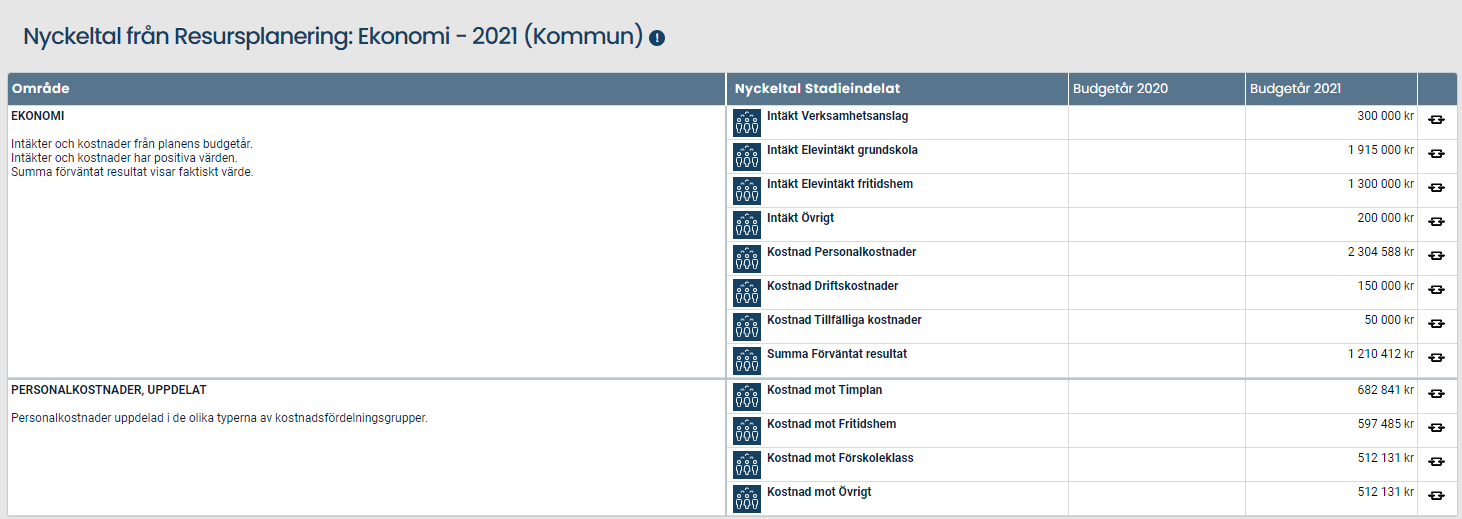
Task: Click the link icon for Kostnad mot Timplan
Action: [x=1437, y=394]
